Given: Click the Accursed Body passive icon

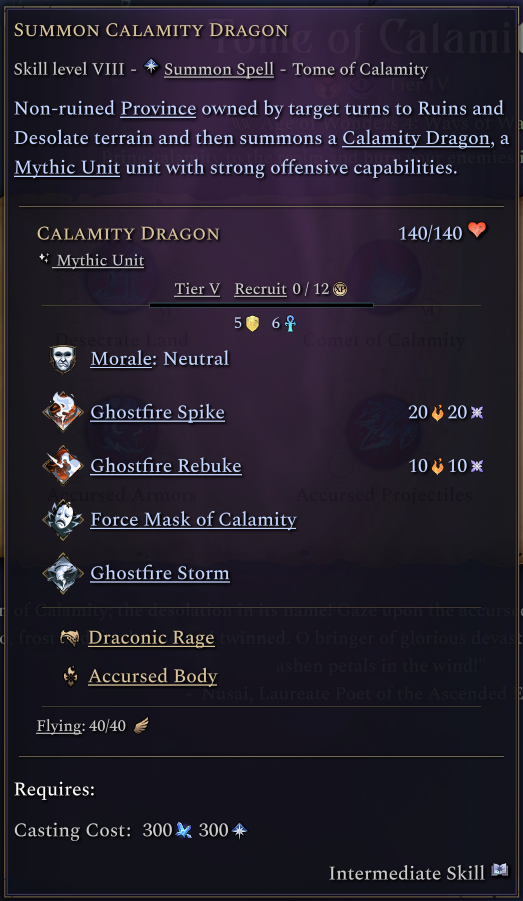Looking at the screenshot, I should (x=71, y=676).
